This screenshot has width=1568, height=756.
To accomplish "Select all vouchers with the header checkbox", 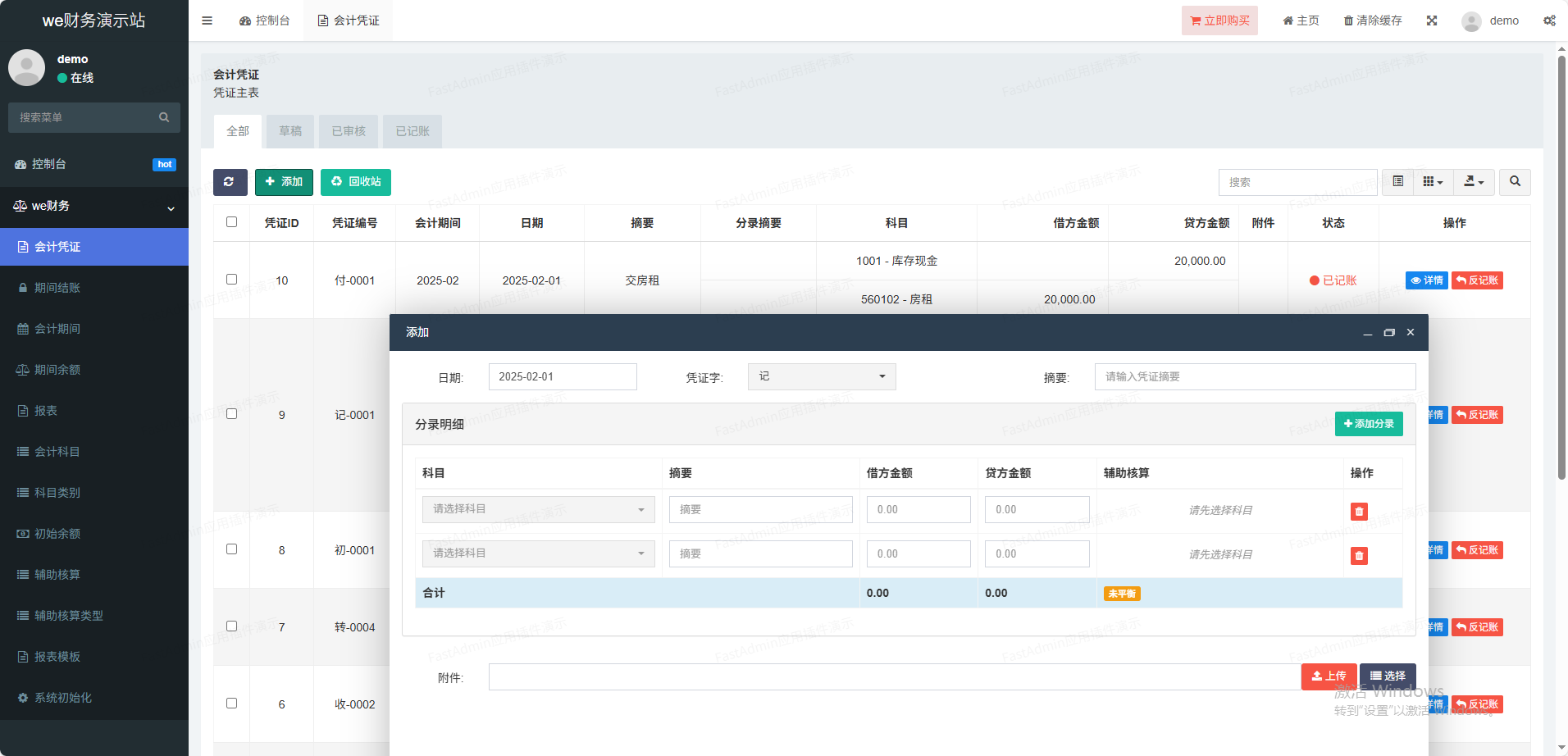I will pyautogui.click(x=232, y=222).
